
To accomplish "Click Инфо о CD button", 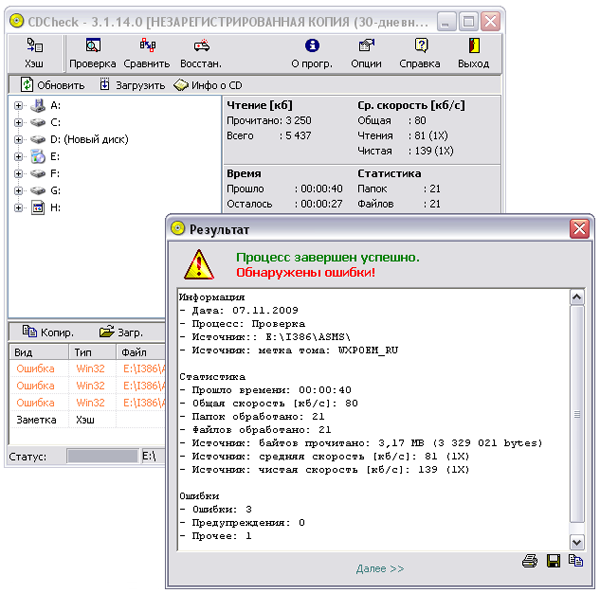I will pyautogui.click(x=207, y=85).
